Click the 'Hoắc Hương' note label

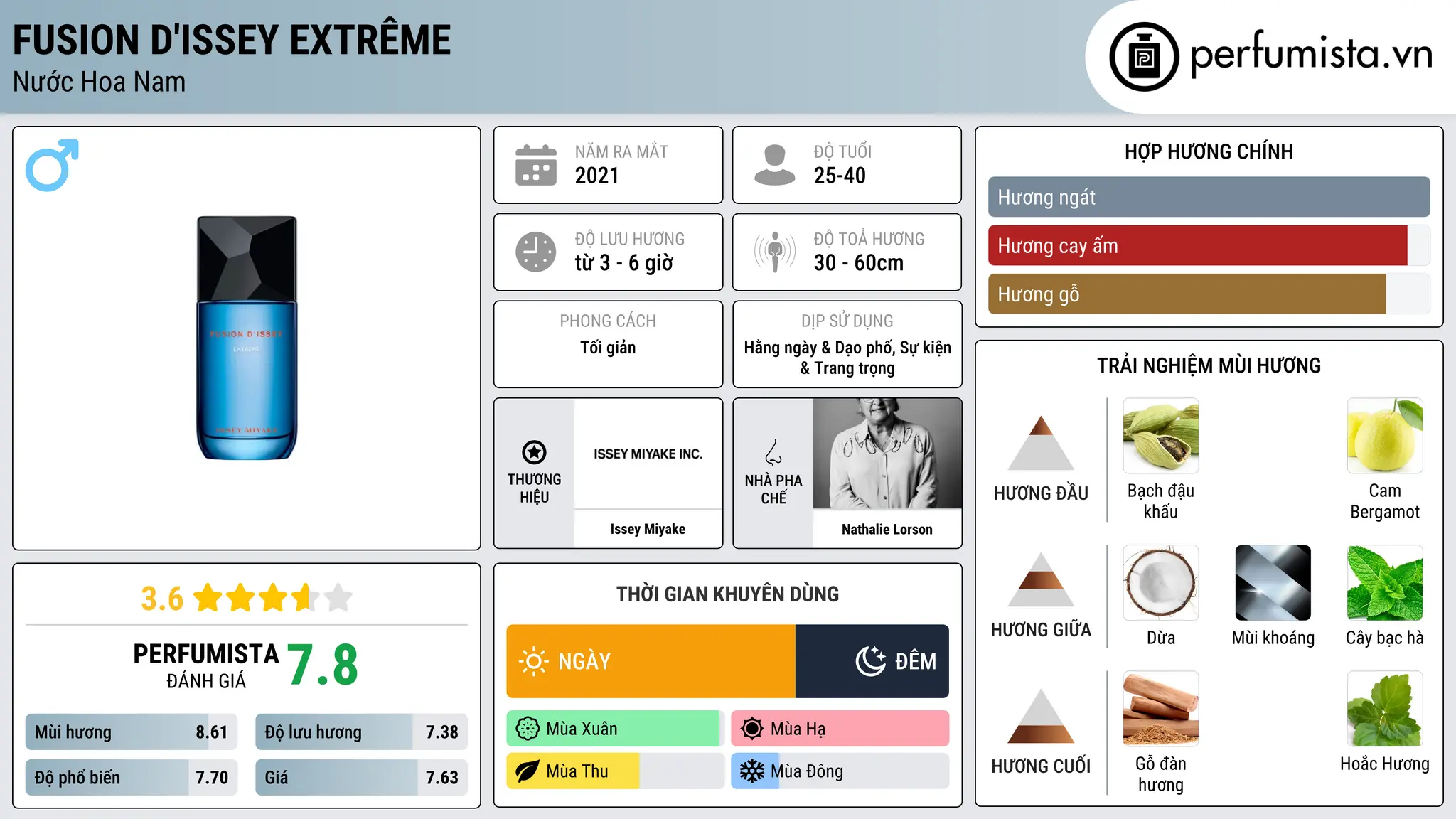click(1385, 764)
